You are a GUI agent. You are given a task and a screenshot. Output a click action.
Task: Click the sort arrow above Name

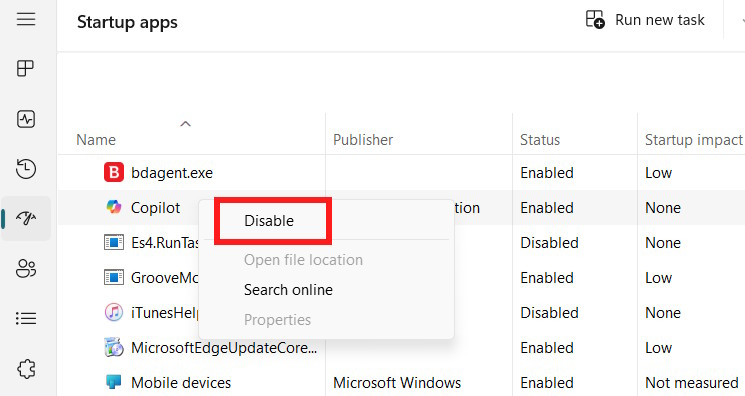(185, 124)
